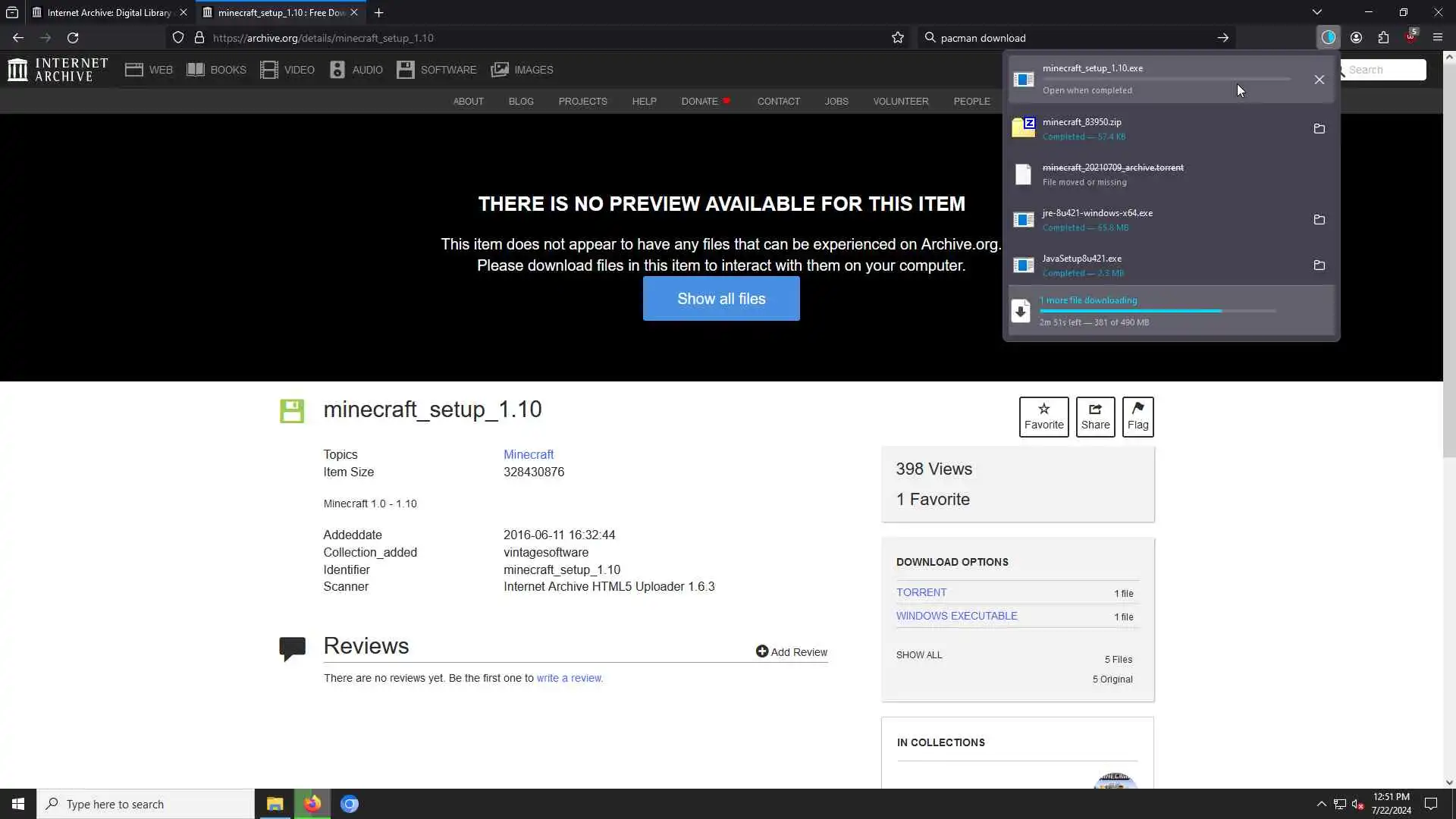Open the WINDOWS EXECUTABLE download link
This screenshot has width=1456, height=819.
click(956, 617)
